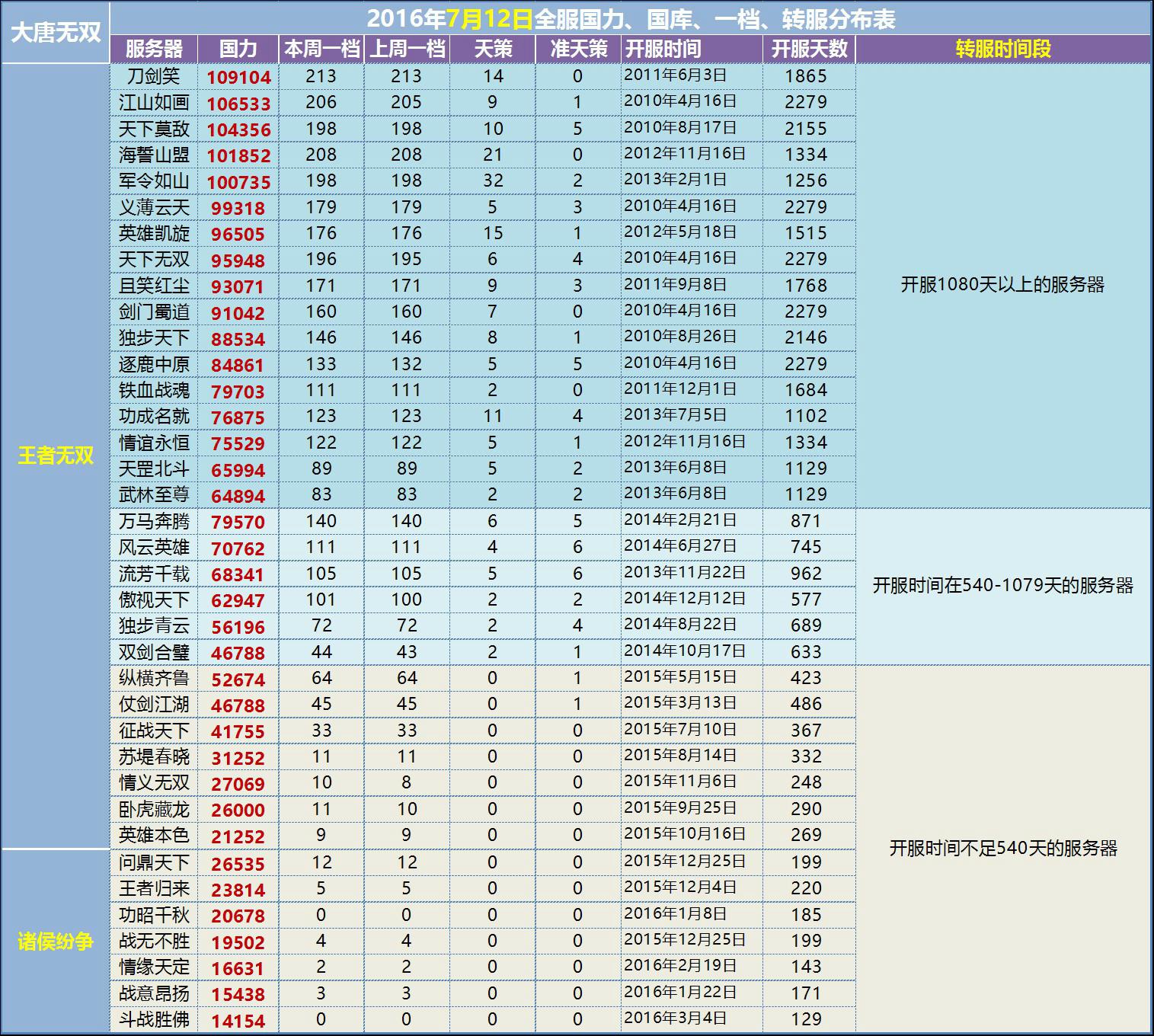The image size is (1154, 1036).
Task: Click server name 刀剑笑
Action: tap(154, 76)
